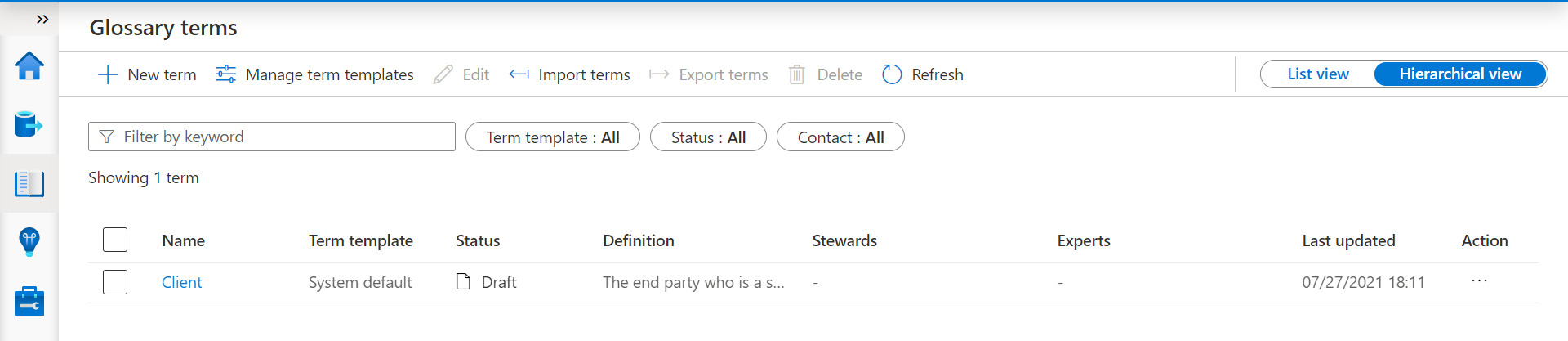Open the Home icon in sidebar
The width and height of the screenshot is (1568, 341).
(x=29, y=66)
